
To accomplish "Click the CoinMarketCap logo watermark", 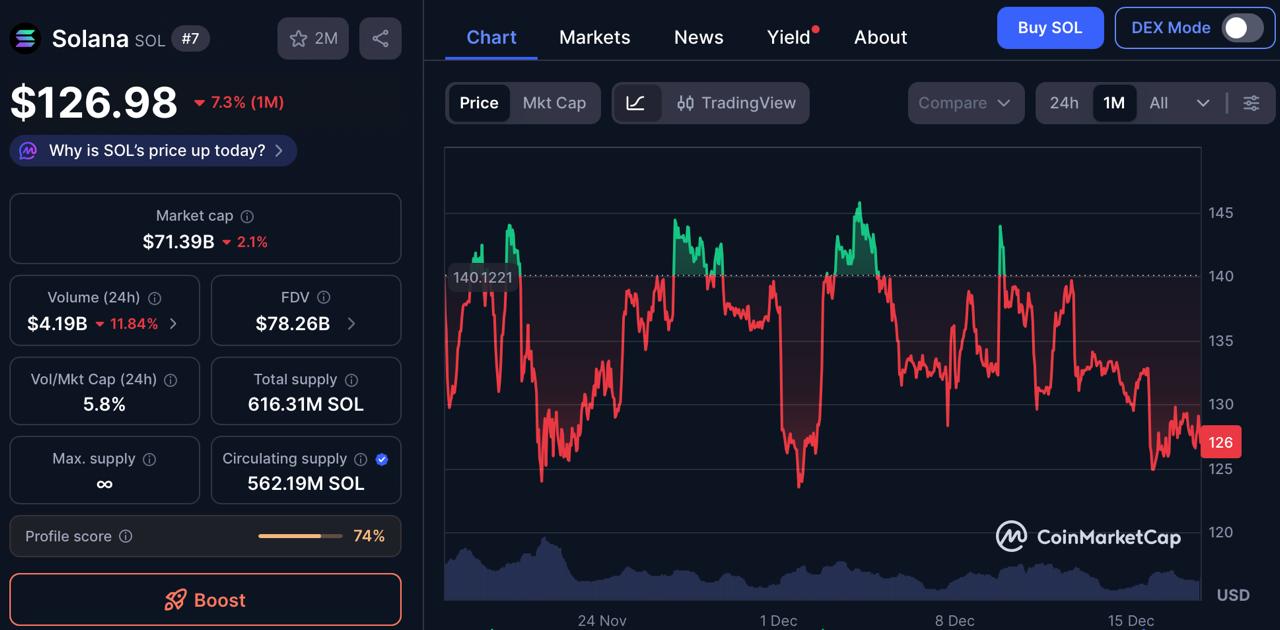I will click(1089, 536).
